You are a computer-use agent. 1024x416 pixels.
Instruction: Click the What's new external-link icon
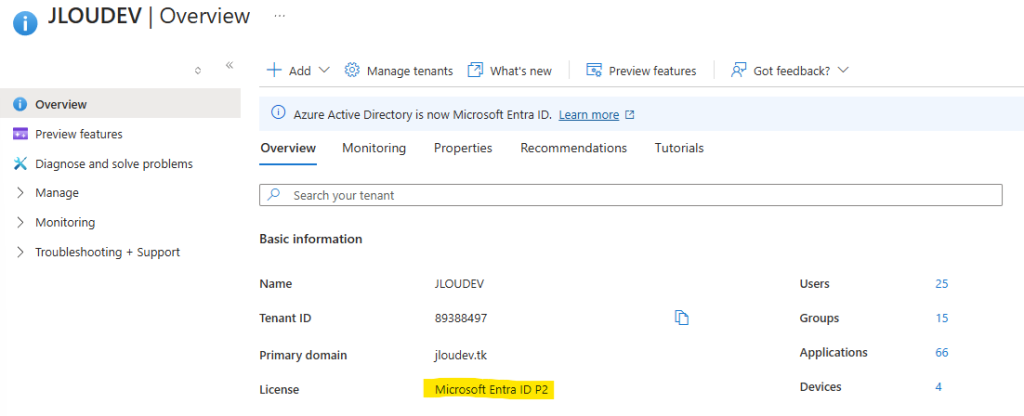point(475,70)
